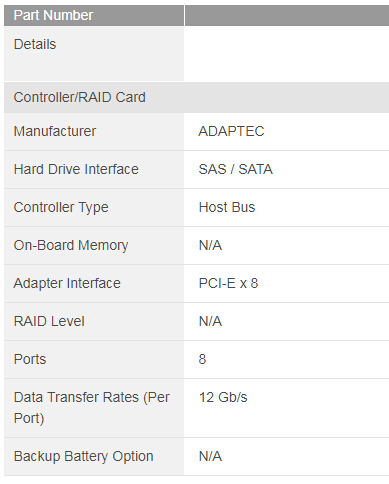
Task: Select the Manufacturer label
Action: (55, 131)
